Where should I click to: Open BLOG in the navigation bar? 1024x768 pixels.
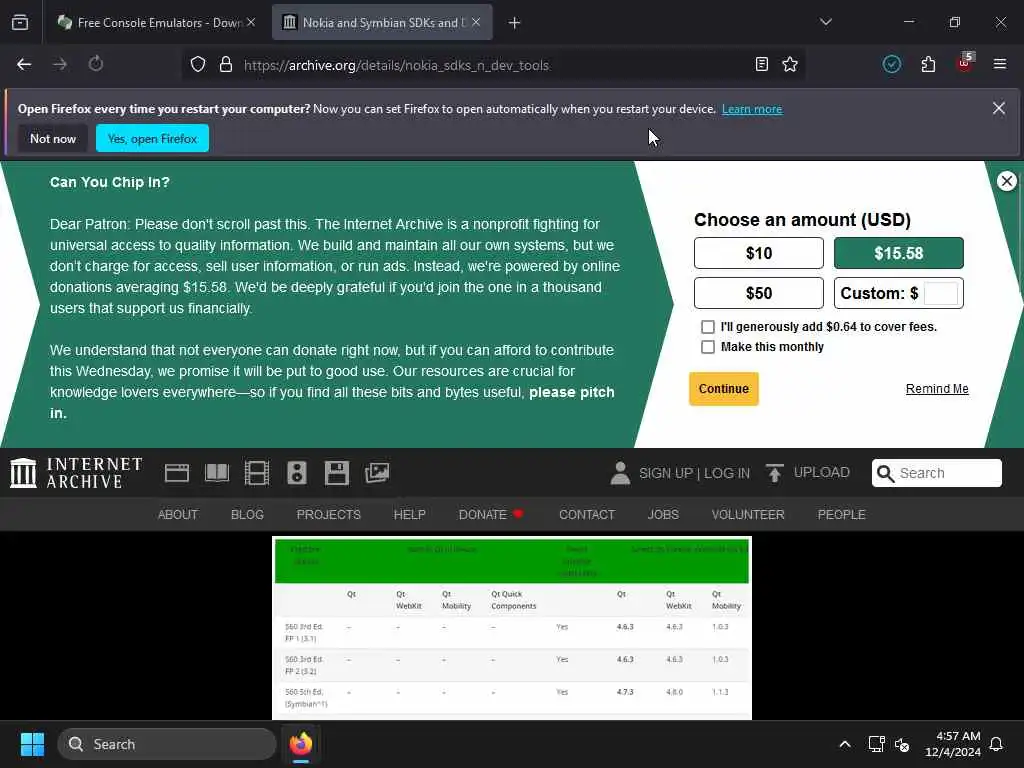[x=248, y=515]
